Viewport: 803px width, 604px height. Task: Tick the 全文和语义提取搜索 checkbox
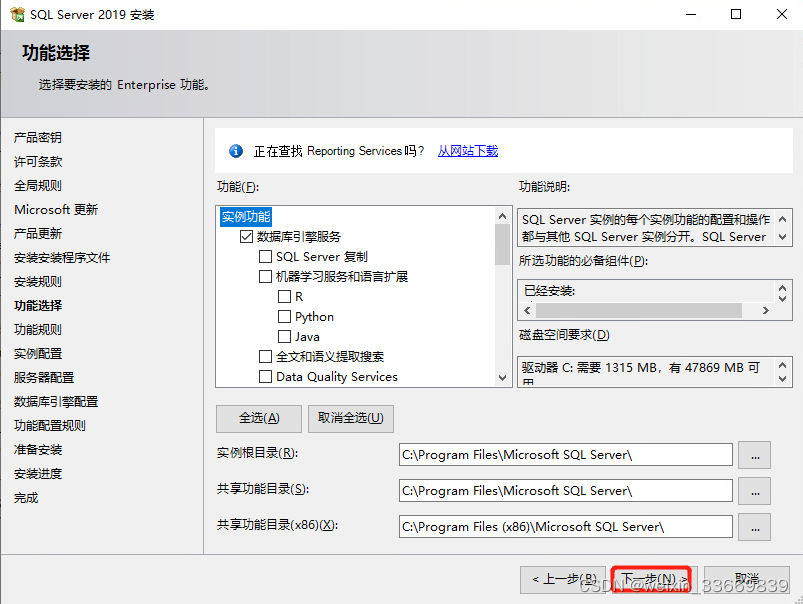point(265,357)
